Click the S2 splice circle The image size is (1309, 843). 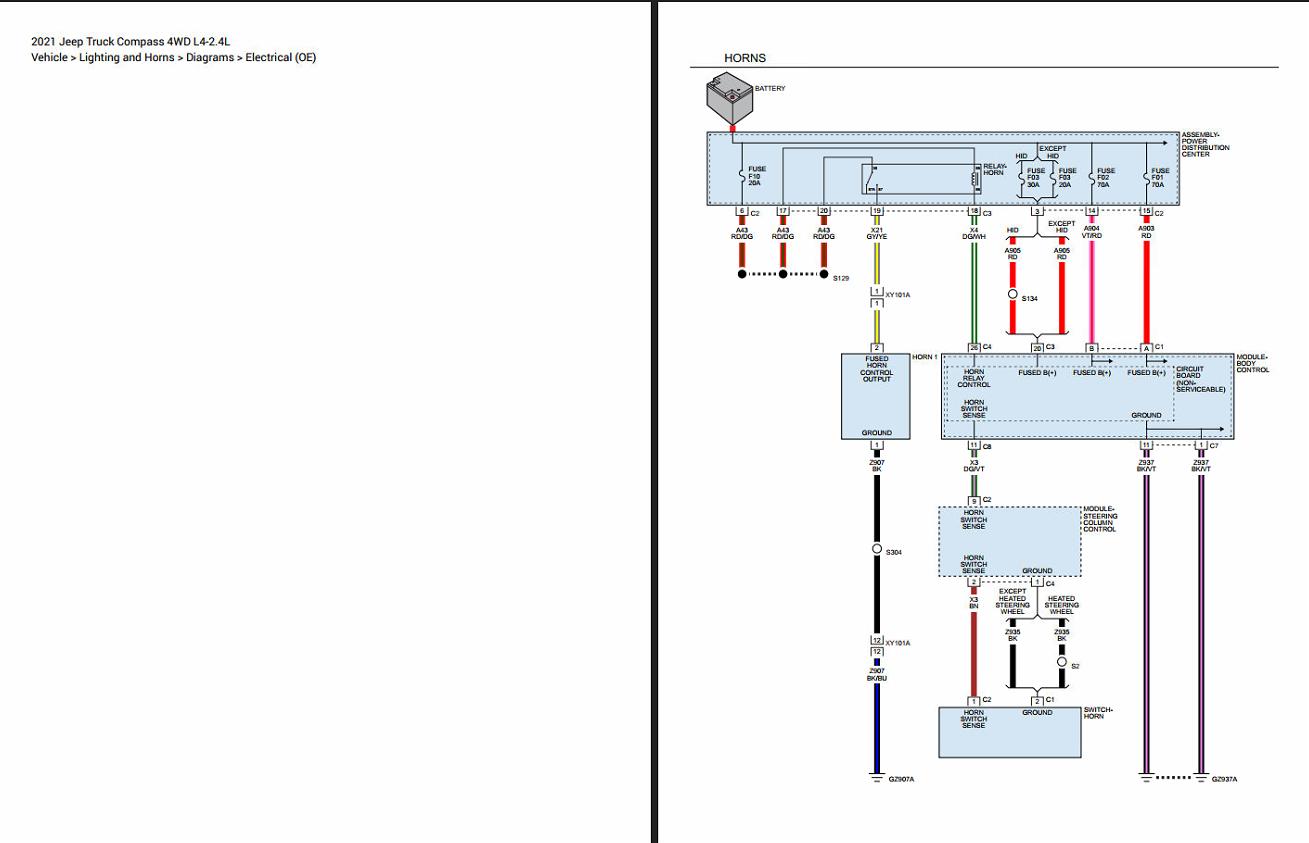coord(1062,662)
